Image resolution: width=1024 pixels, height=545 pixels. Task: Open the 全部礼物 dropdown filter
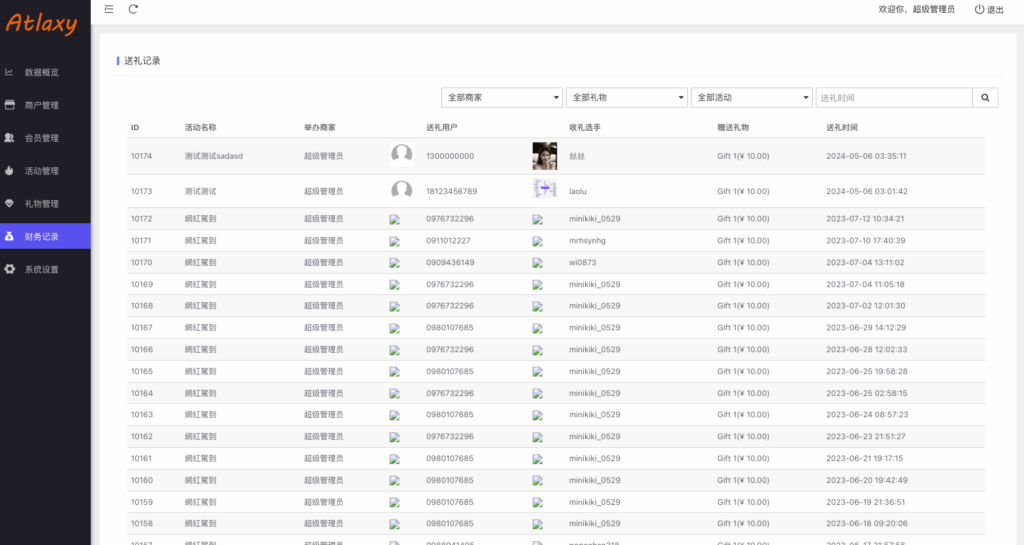tap(626, 98)
